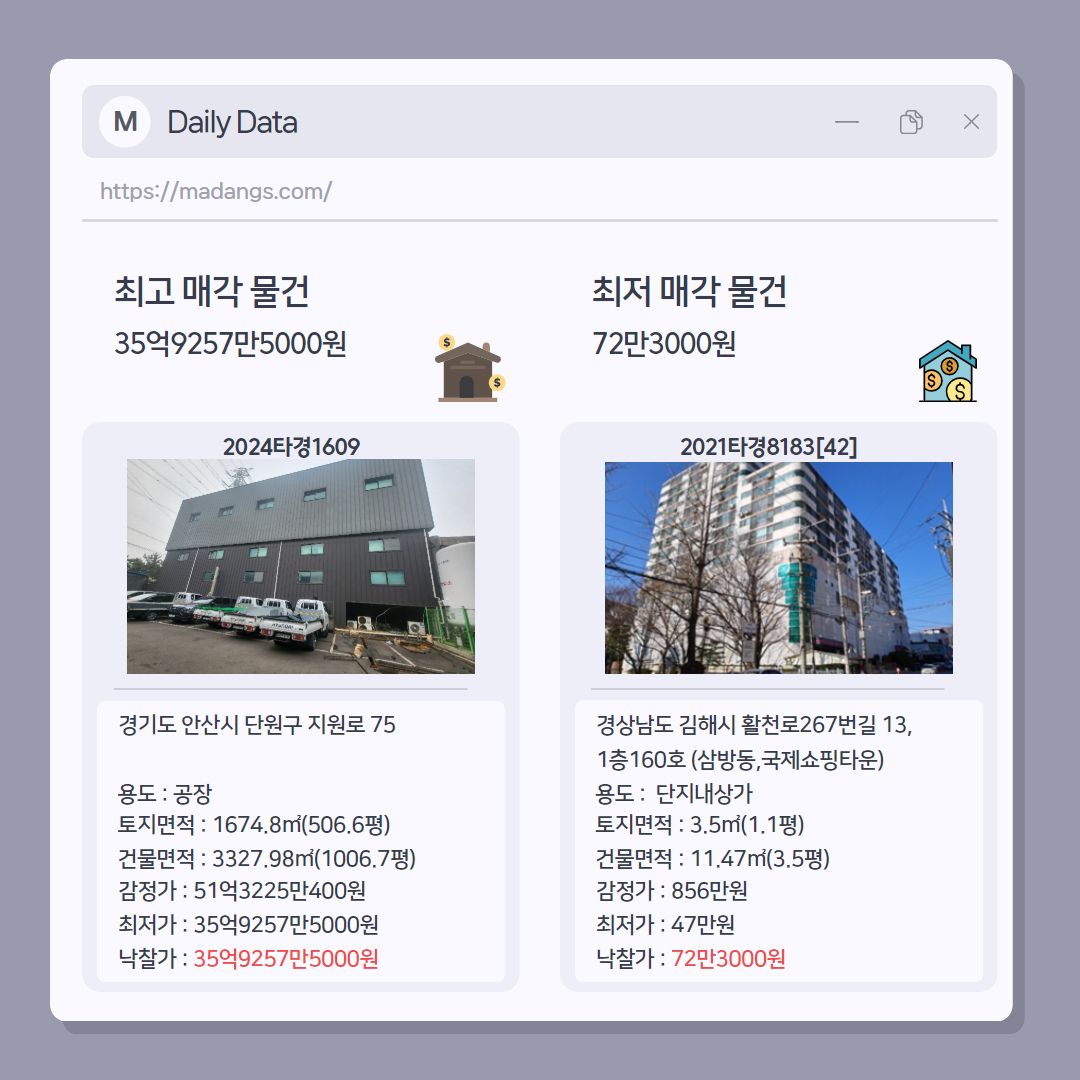Click the 최저 매각 물건 heading
The image size is (1080, 1080).
(x=689, y=291)
